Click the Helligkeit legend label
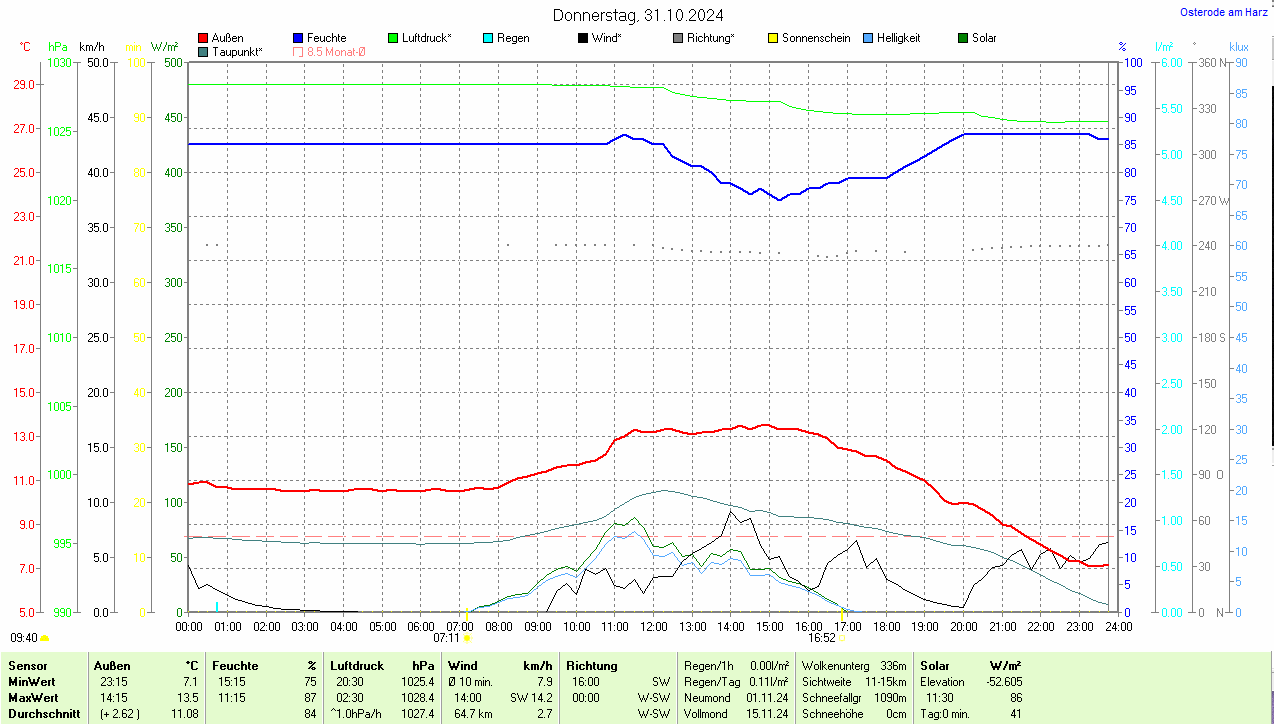This screenshot has width=1274, height=724. click(x=898, y=38)
